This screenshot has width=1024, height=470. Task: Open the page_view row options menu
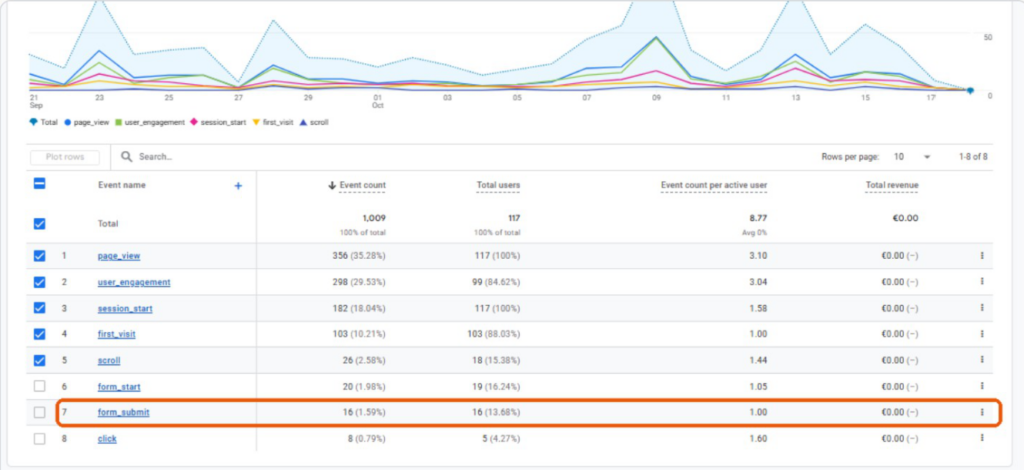982,256
